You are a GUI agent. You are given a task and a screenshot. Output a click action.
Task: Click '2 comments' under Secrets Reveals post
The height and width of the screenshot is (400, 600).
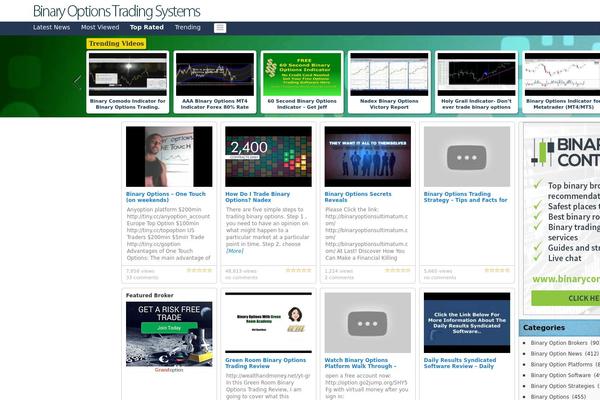(339, 278)
